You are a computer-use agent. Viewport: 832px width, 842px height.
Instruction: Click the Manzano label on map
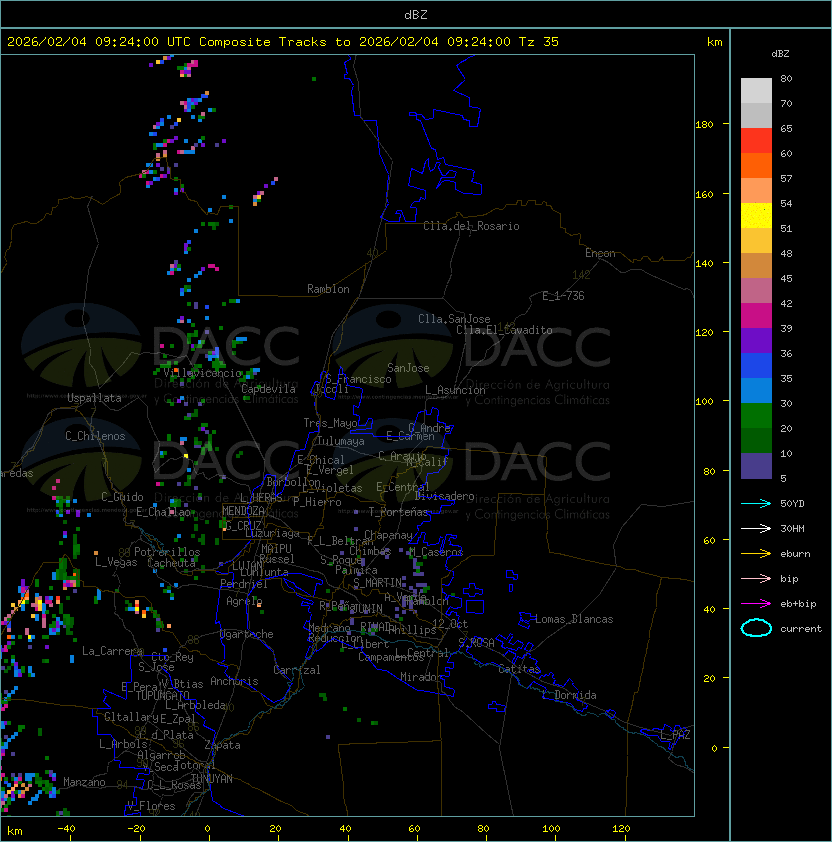click(x=84, y=782)
